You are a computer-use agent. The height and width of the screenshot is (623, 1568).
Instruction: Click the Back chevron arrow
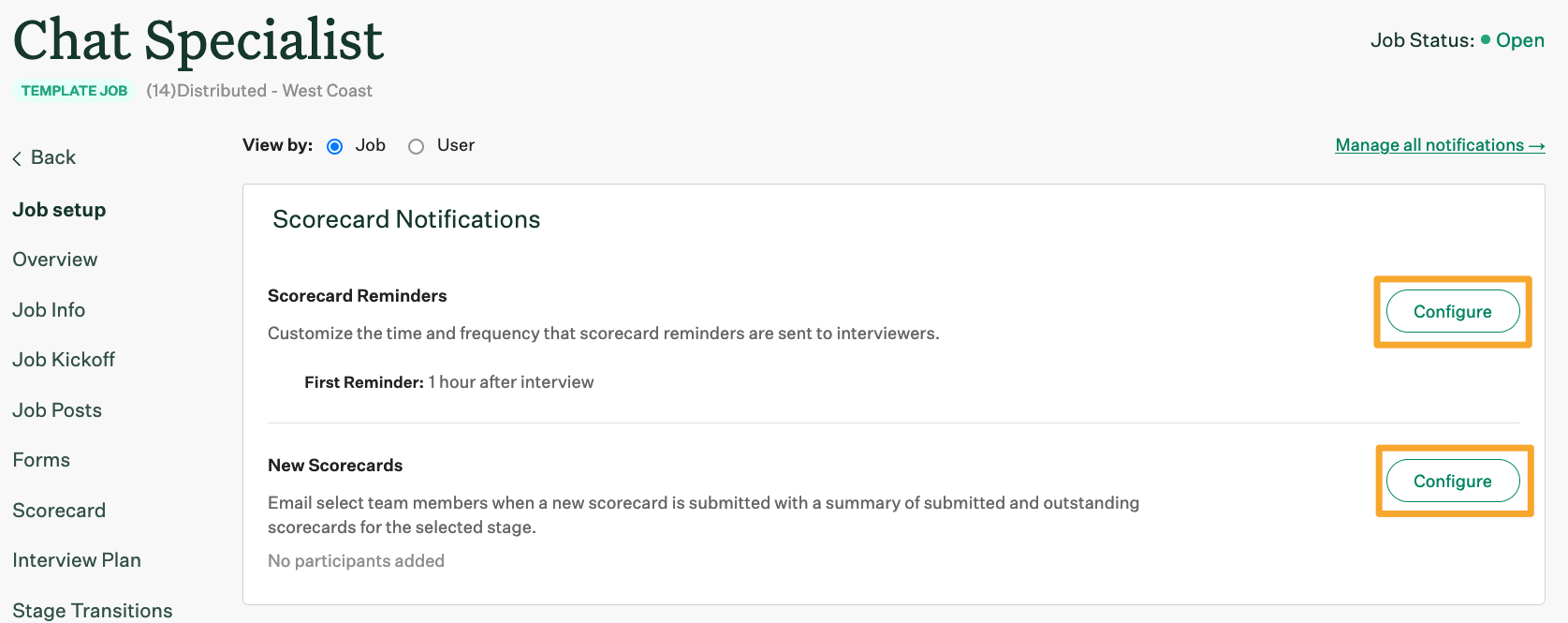coord(16,156)
